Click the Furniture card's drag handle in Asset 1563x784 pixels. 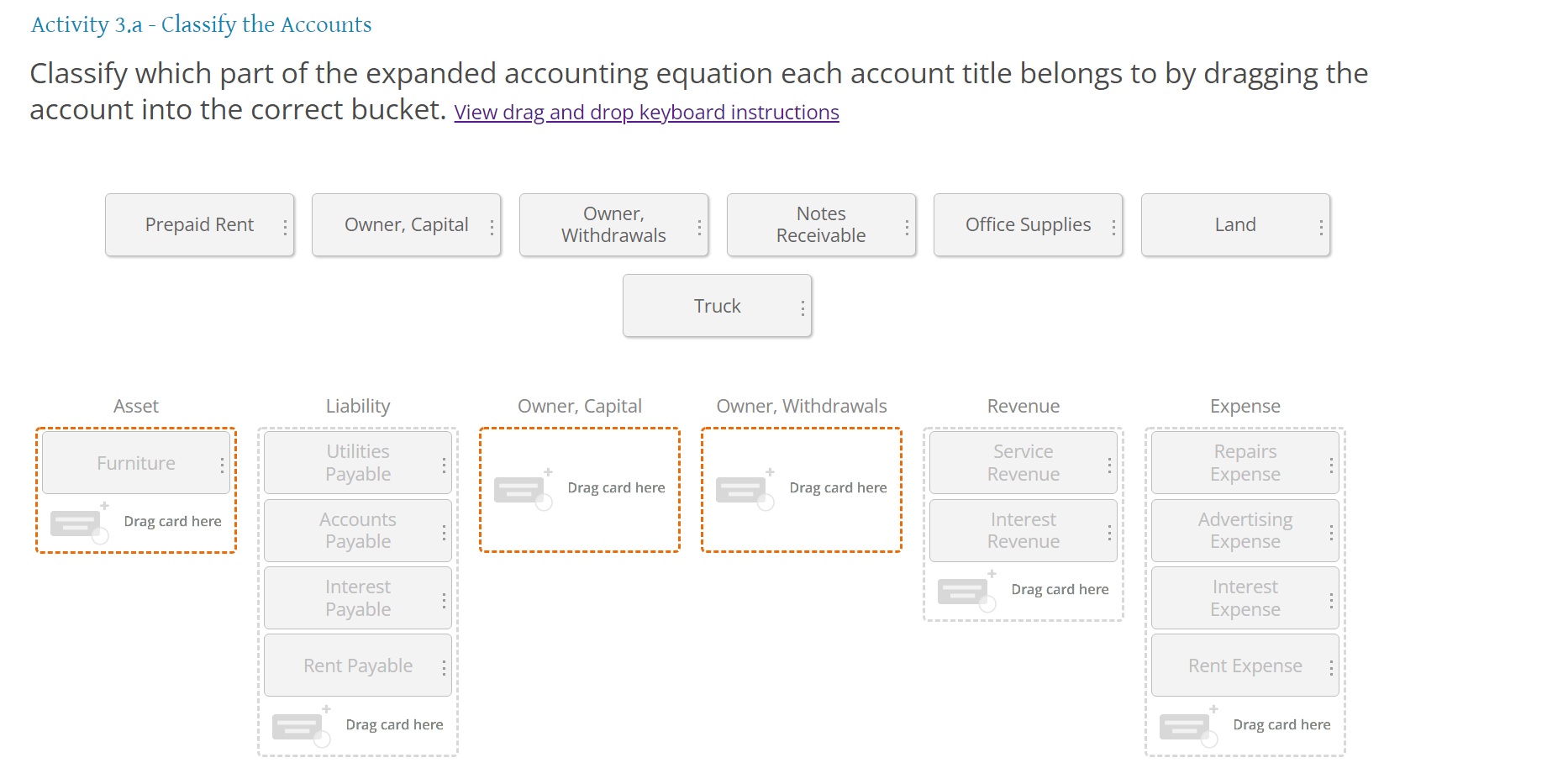coord(222,465)
